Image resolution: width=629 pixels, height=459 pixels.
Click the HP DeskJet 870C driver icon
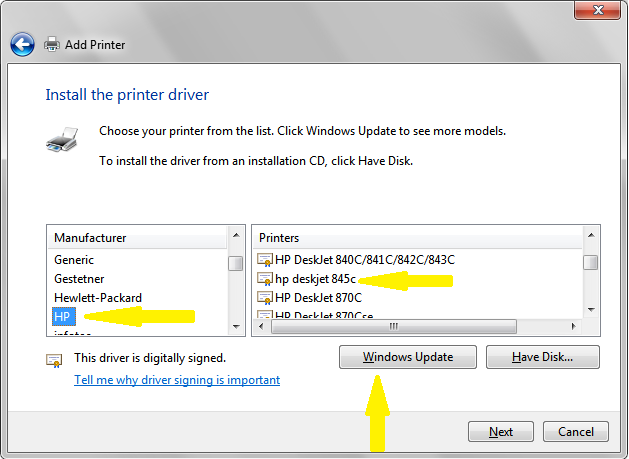click(x=266, y=298)
